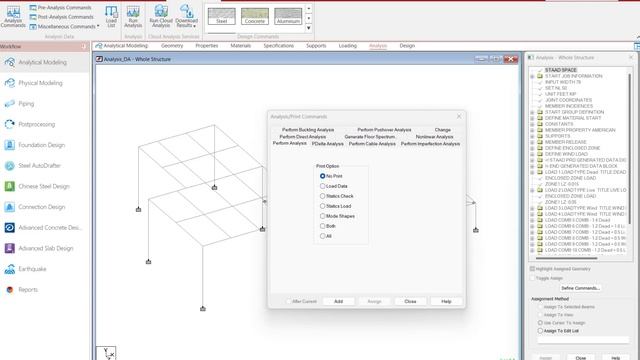640x360 pixels.
Task: Expand MEMBER RELEASE tree node
Action: coord(532,142)
